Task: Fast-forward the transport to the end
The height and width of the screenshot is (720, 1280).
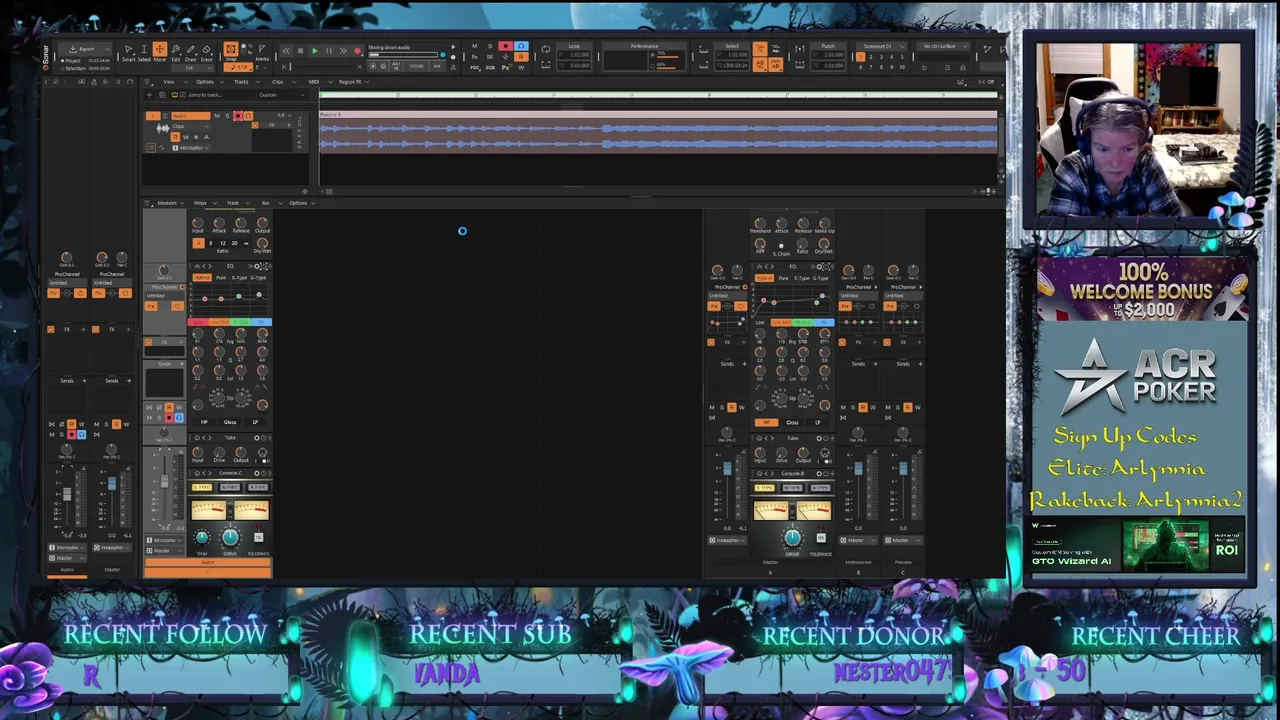Action: [x=343, y=51]
